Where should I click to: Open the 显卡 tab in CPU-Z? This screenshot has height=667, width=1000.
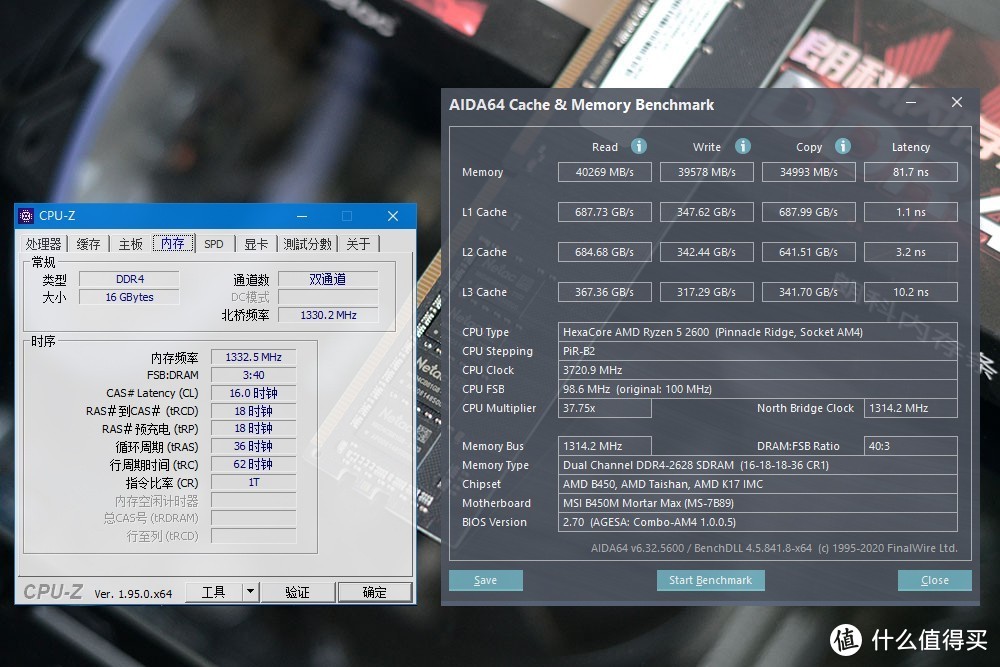256,244
